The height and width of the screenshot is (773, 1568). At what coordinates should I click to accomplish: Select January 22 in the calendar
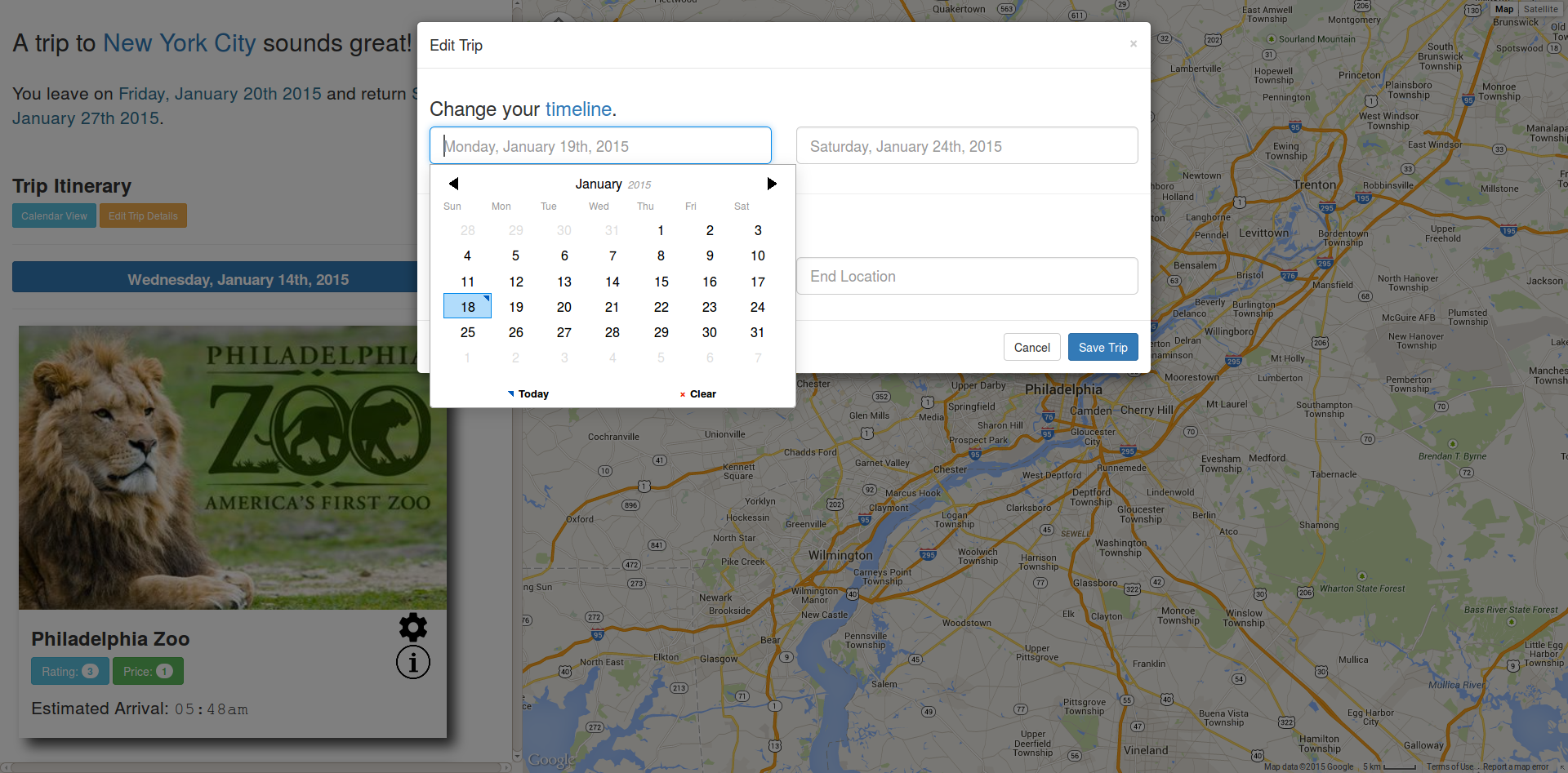pos(661,307)
